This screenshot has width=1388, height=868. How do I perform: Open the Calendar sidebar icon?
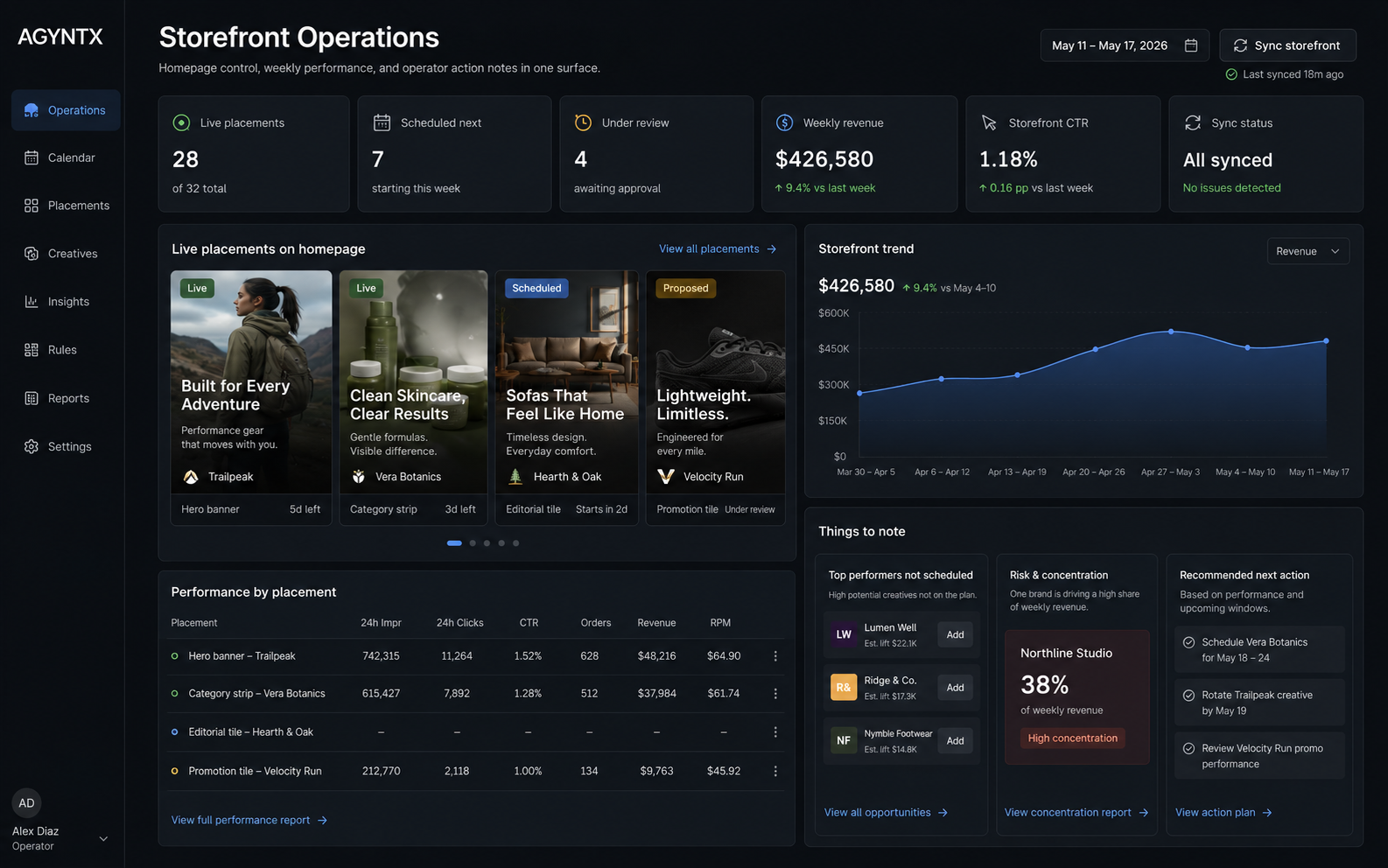coord(32,157)
